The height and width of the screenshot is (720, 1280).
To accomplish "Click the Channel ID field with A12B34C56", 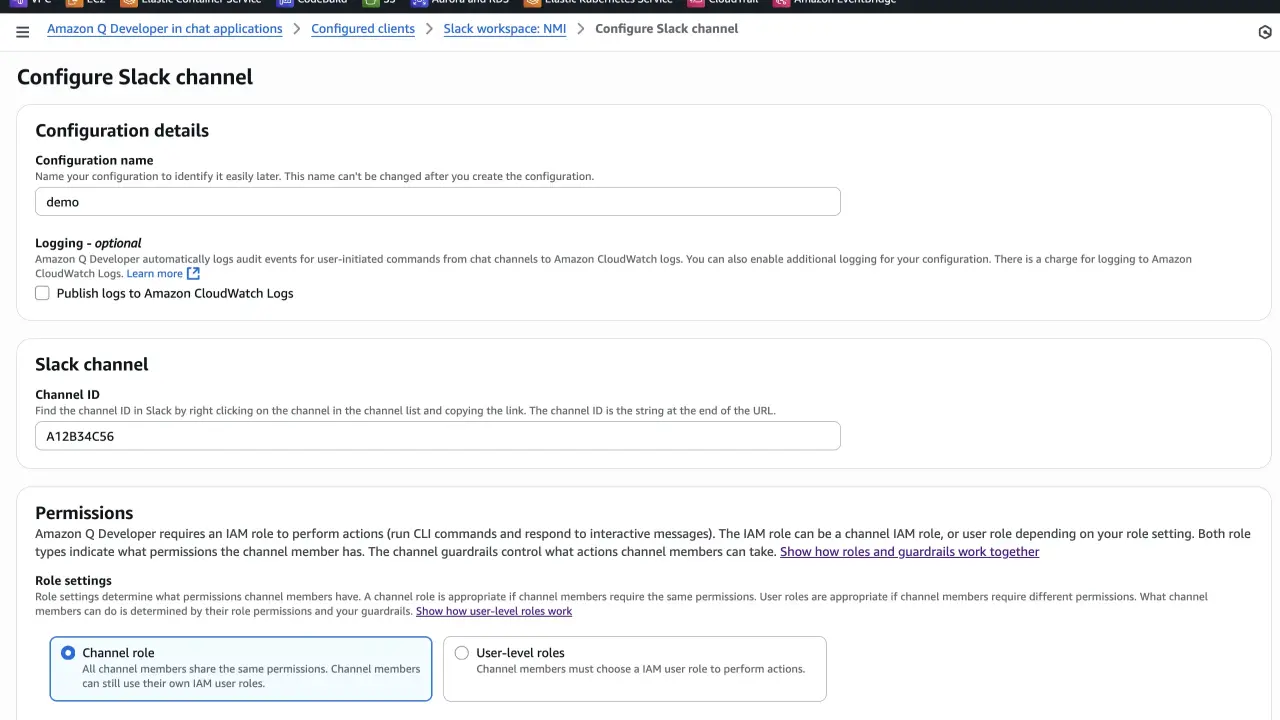I will click(438, 436).
